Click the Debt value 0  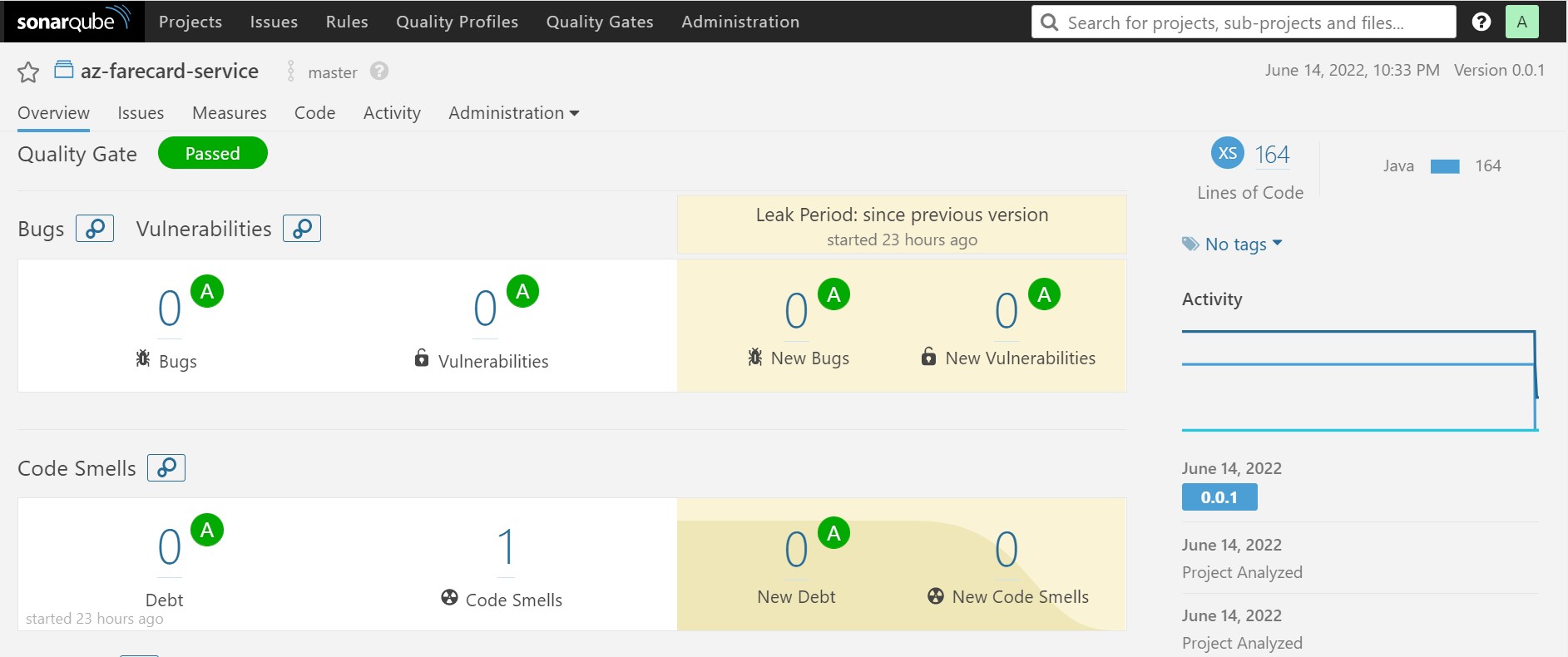[x=170, y=547]
